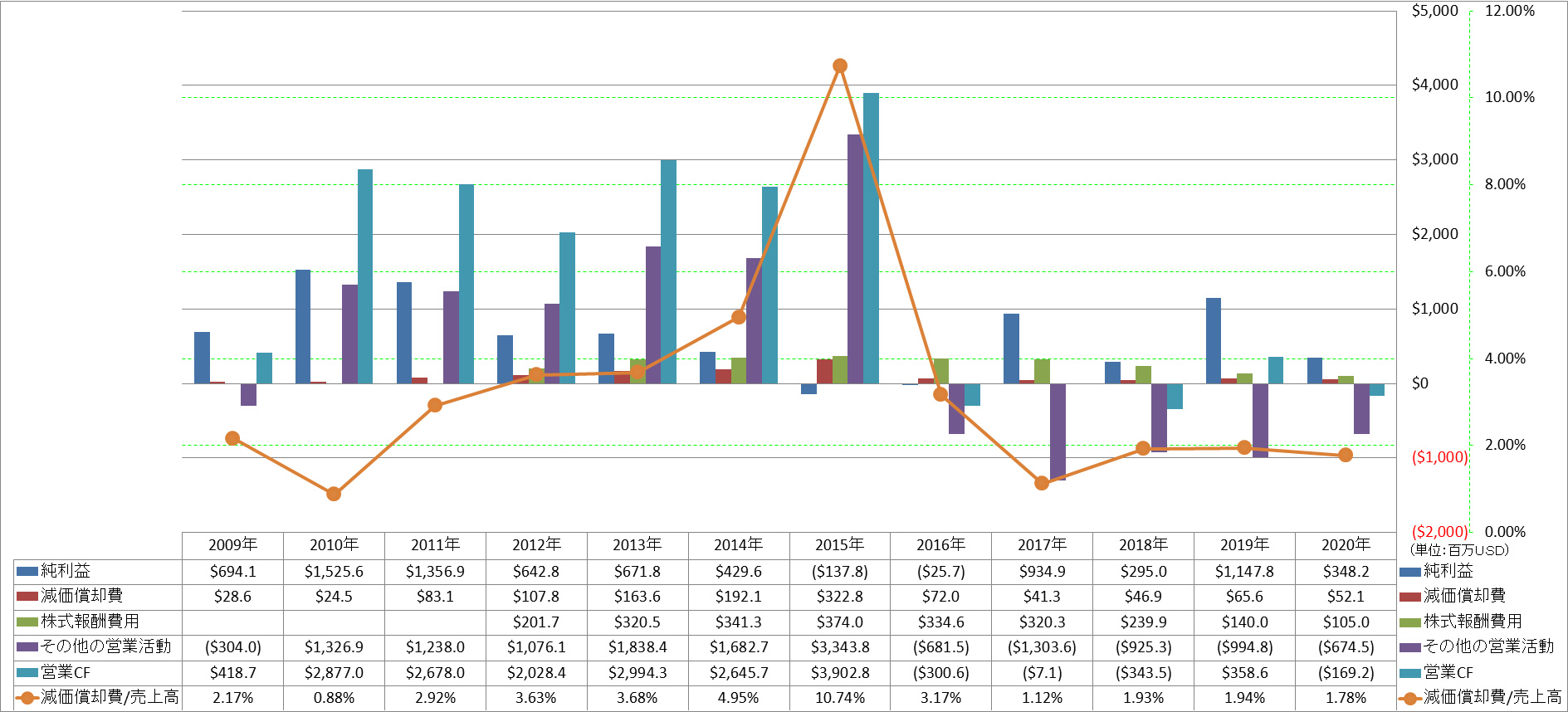Click the 6.00% secondary axis label
This screenshot has height=712, width=1568.
(x=1505, y=271)
